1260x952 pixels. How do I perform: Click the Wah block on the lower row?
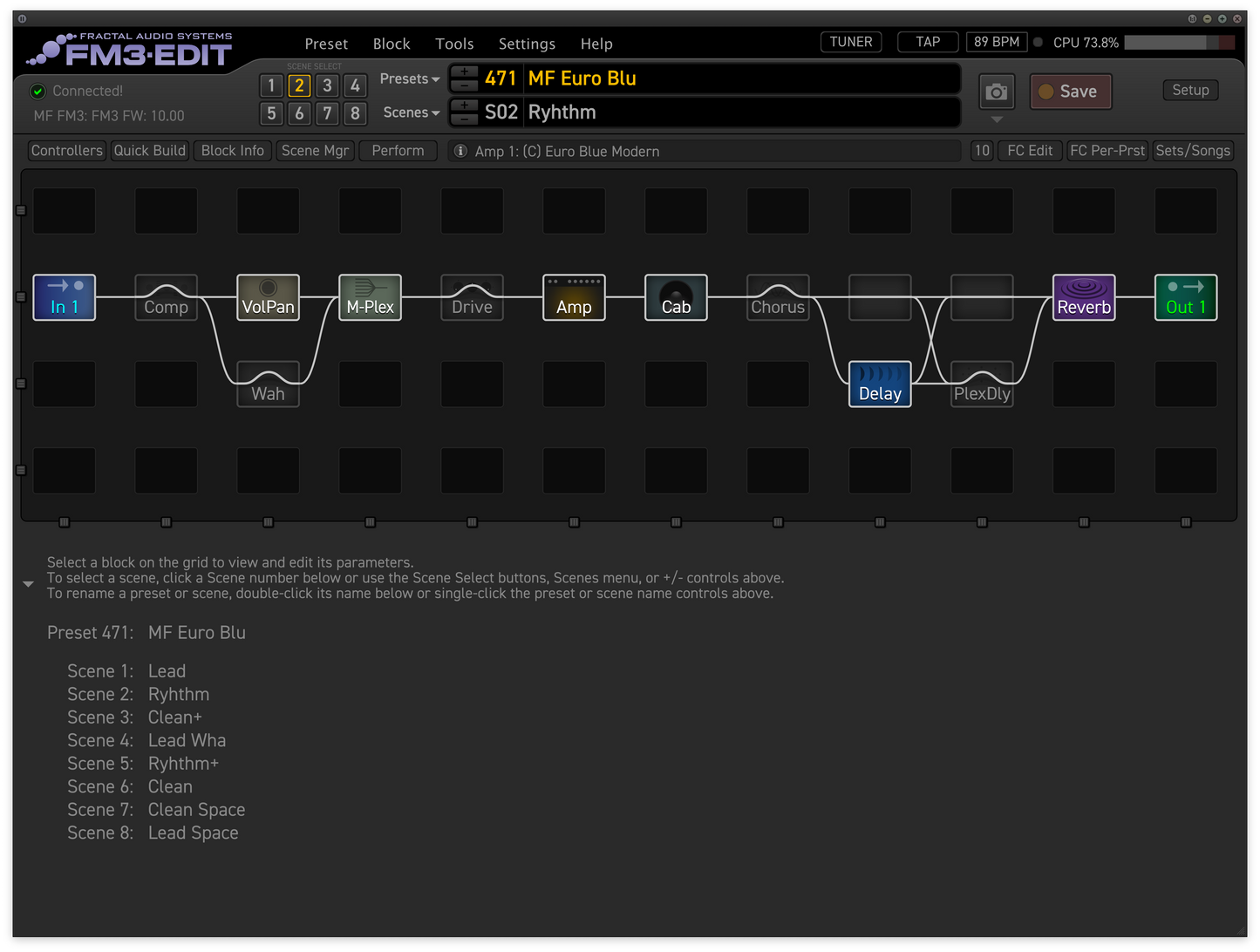(268, 384)
